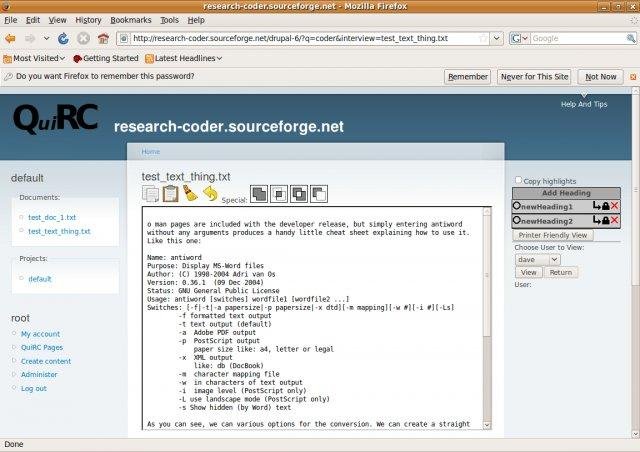Click the move arrow on newHeading1
The image size is (640, 452).
[x=597, y=206]
